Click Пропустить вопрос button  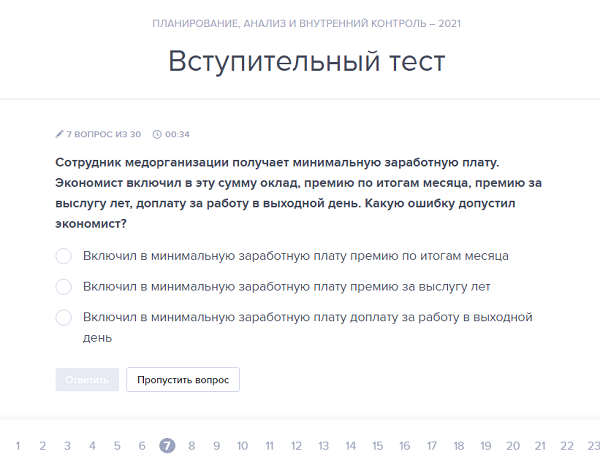[x=183, y=380]
